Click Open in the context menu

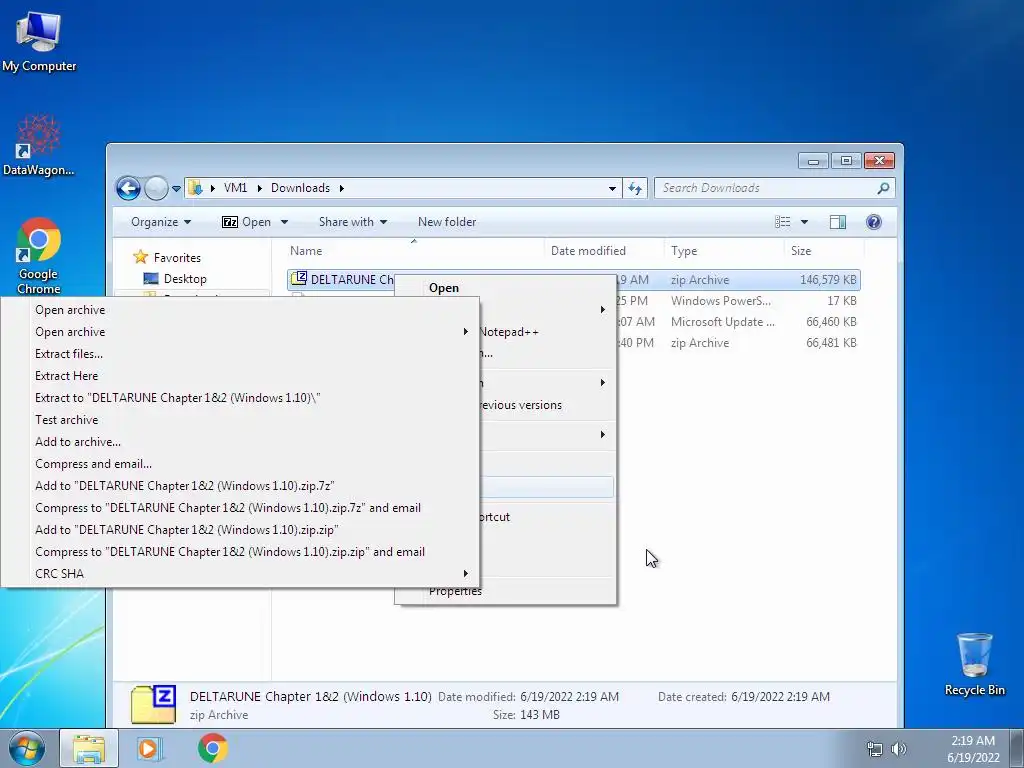click(444, 288)
